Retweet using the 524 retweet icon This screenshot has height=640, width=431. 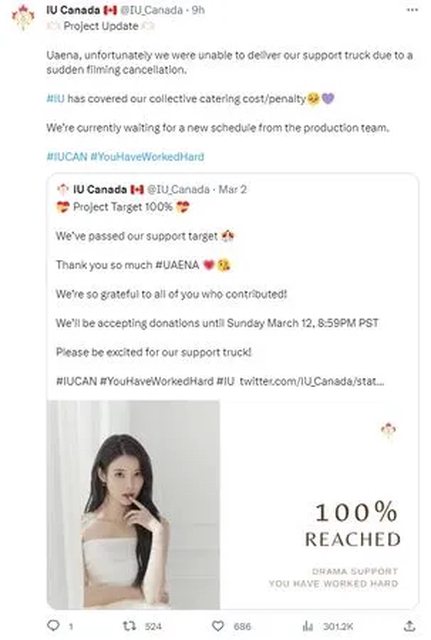pyautogui.click(x=129, y=625)
